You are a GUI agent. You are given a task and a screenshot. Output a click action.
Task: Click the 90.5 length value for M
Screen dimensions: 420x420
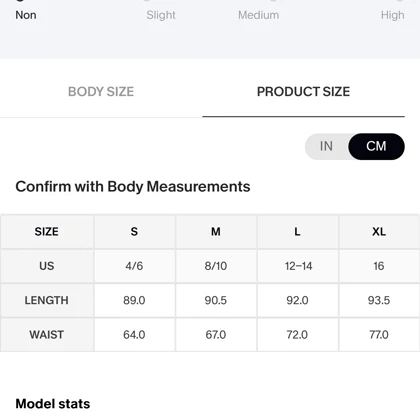pos(216,300)
